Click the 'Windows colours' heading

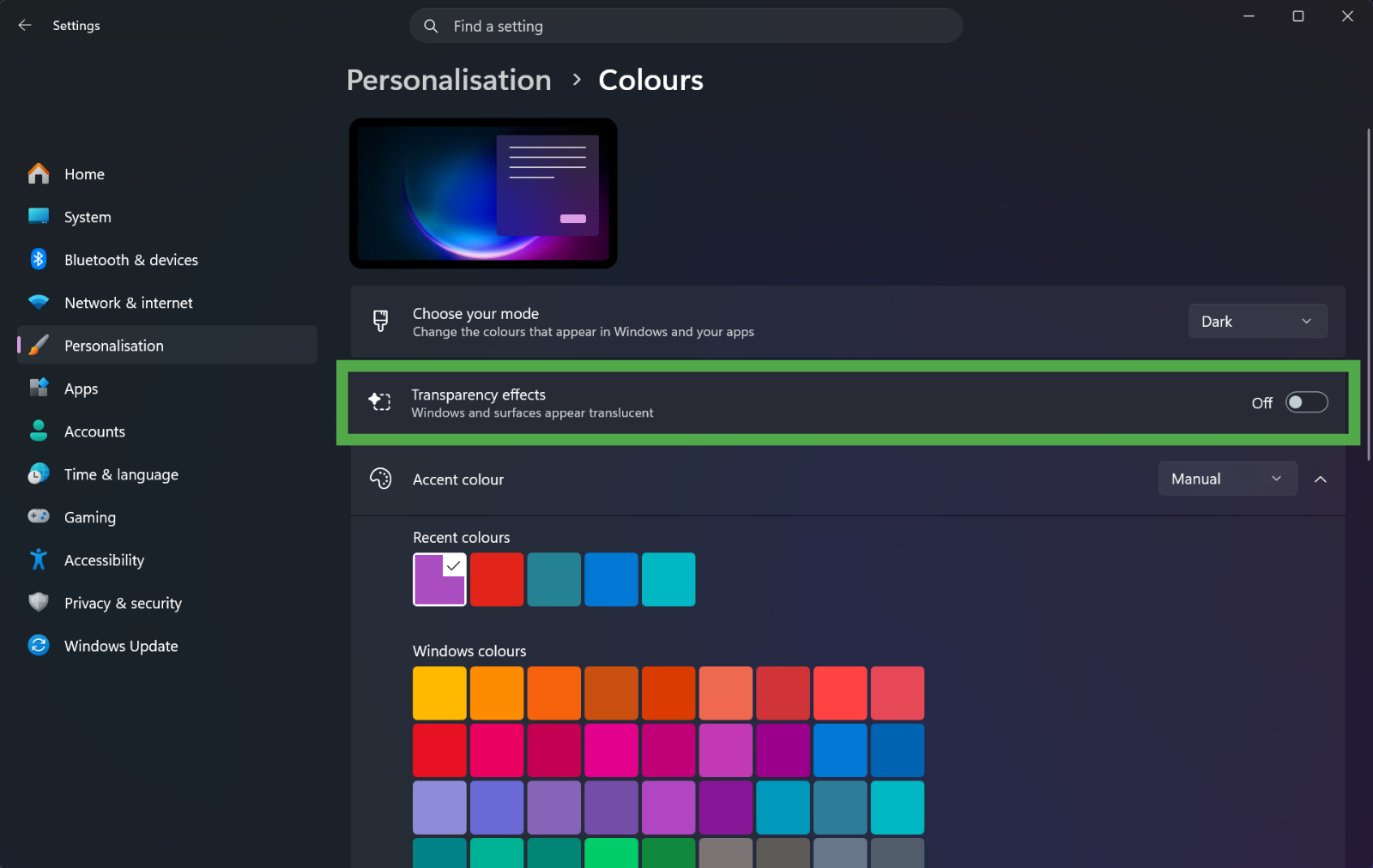(x=469, y=651)
